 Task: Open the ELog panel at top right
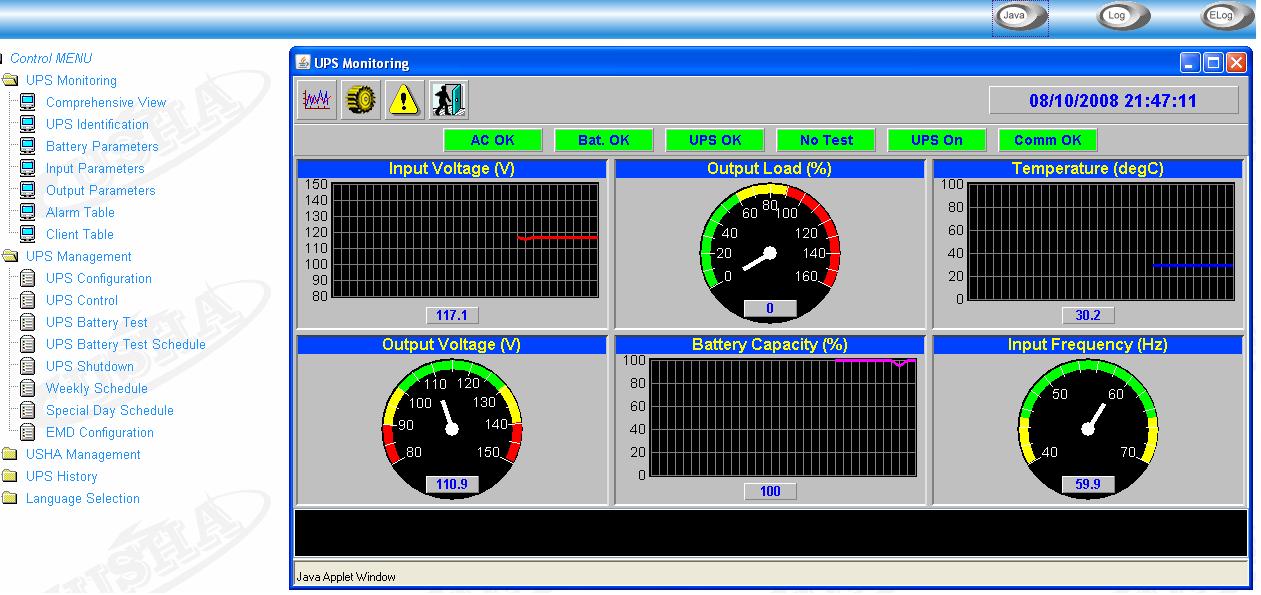pyautogui.click(x=1225, y=16)
